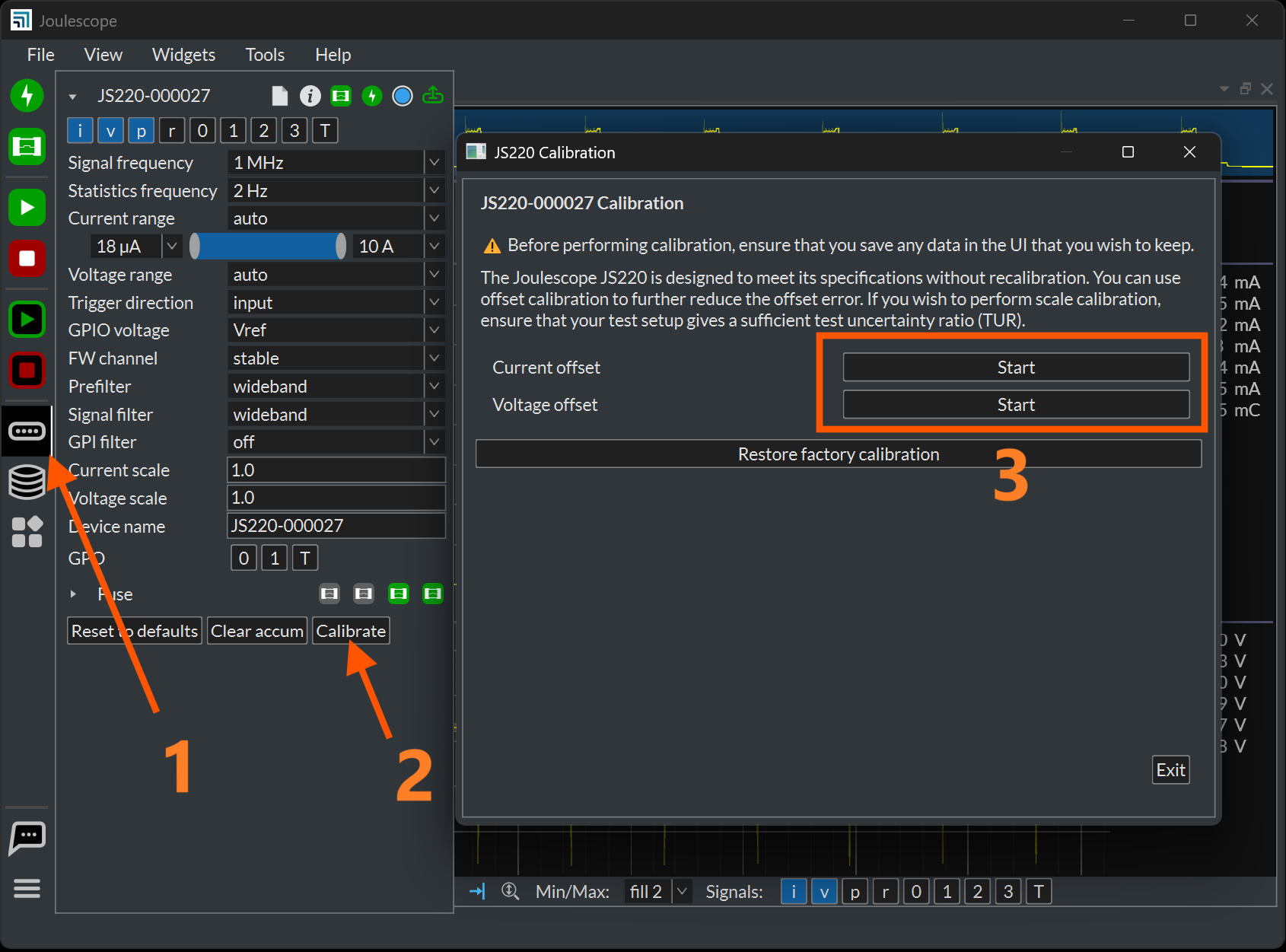Open the device info icon
The image size is (1286, 952).
[310, 95]
